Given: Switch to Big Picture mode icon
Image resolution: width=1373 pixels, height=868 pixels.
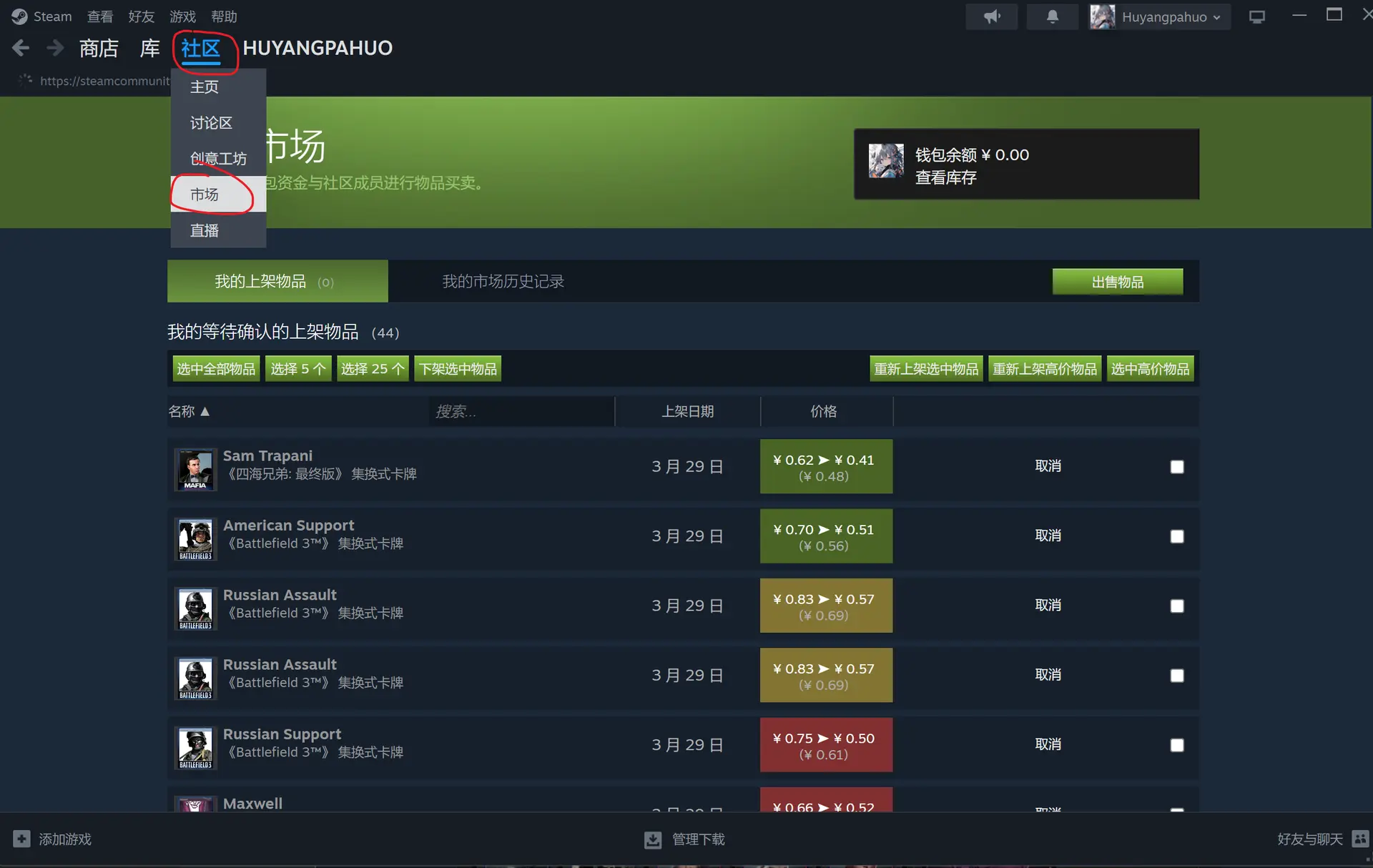Looking at the screenshot, I should [x=1257, y=16].
